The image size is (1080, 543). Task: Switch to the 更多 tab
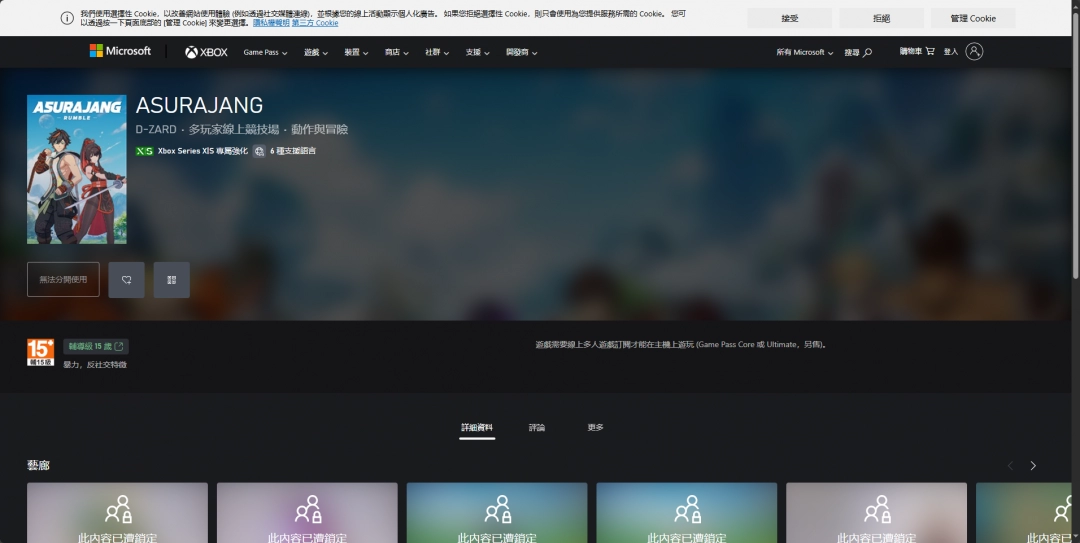click(595, 427)
